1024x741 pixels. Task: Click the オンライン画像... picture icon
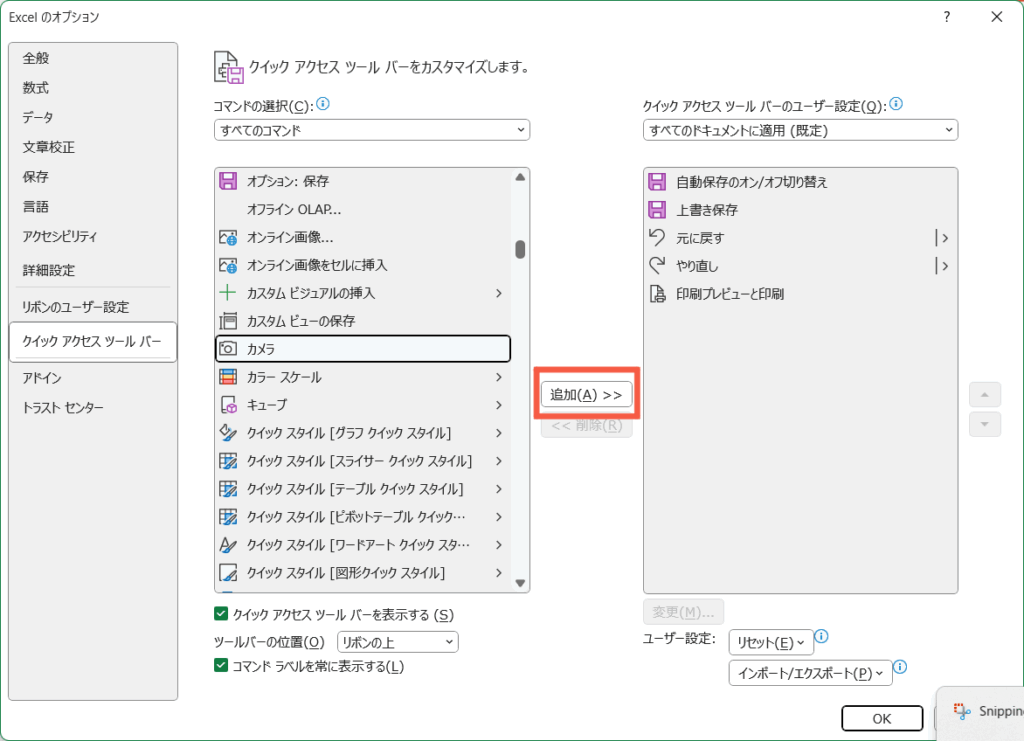[x=228, y=237]
